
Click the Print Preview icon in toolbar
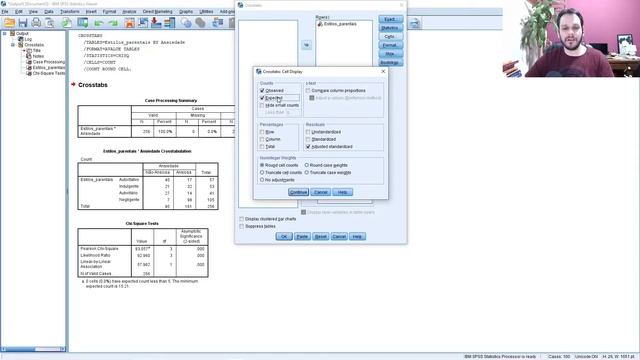tap(49, 23)
